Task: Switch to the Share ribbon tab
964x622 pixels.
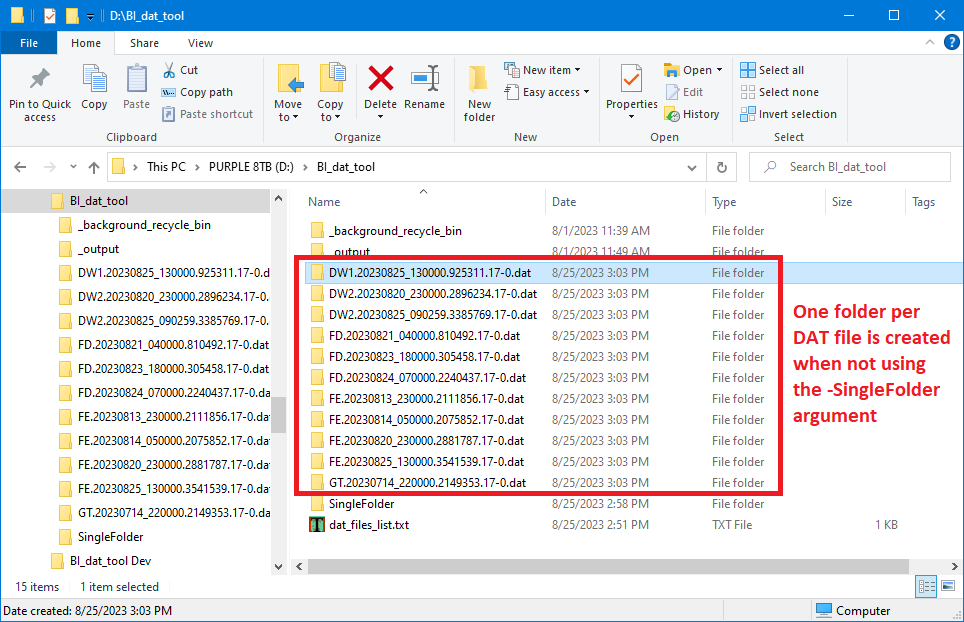Action: tap(144, 43)
